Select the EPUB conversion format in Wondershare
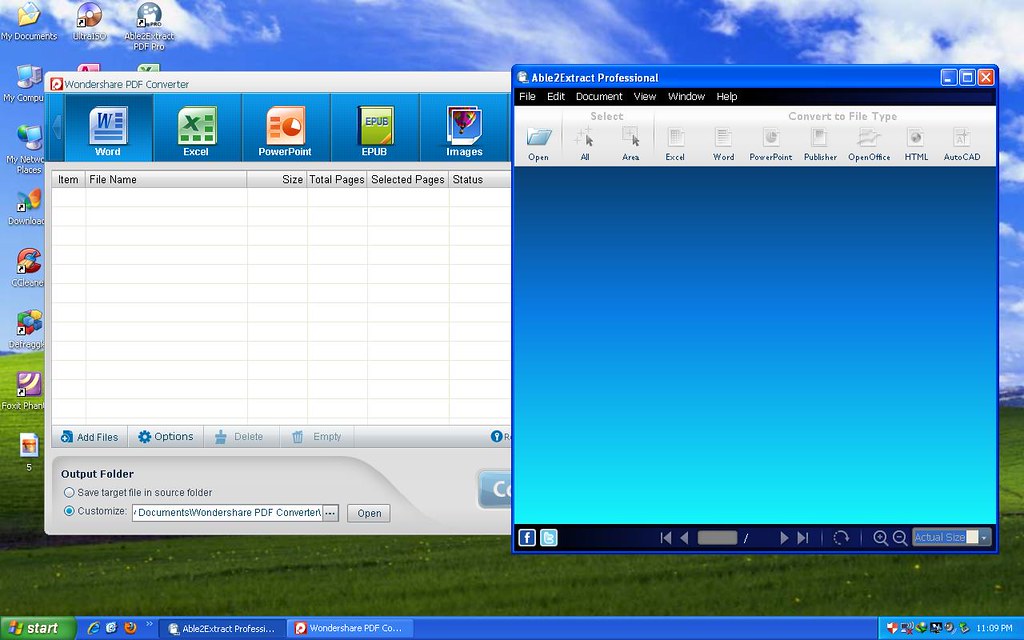Screen dimensions: 1024x640 375,128
